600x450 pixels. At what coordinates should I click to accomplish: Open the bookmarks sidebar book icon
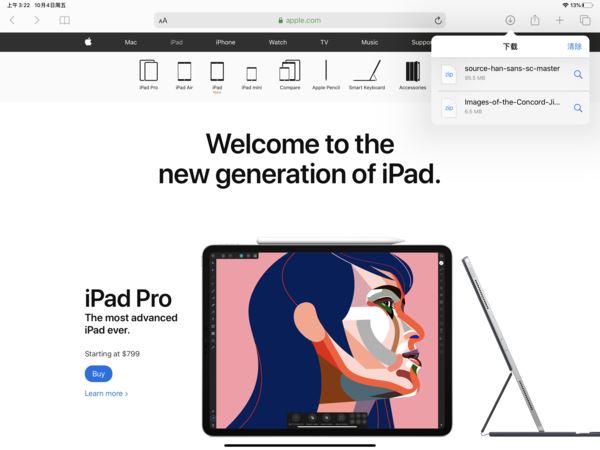pyautogui.click(x=64, y=20)
